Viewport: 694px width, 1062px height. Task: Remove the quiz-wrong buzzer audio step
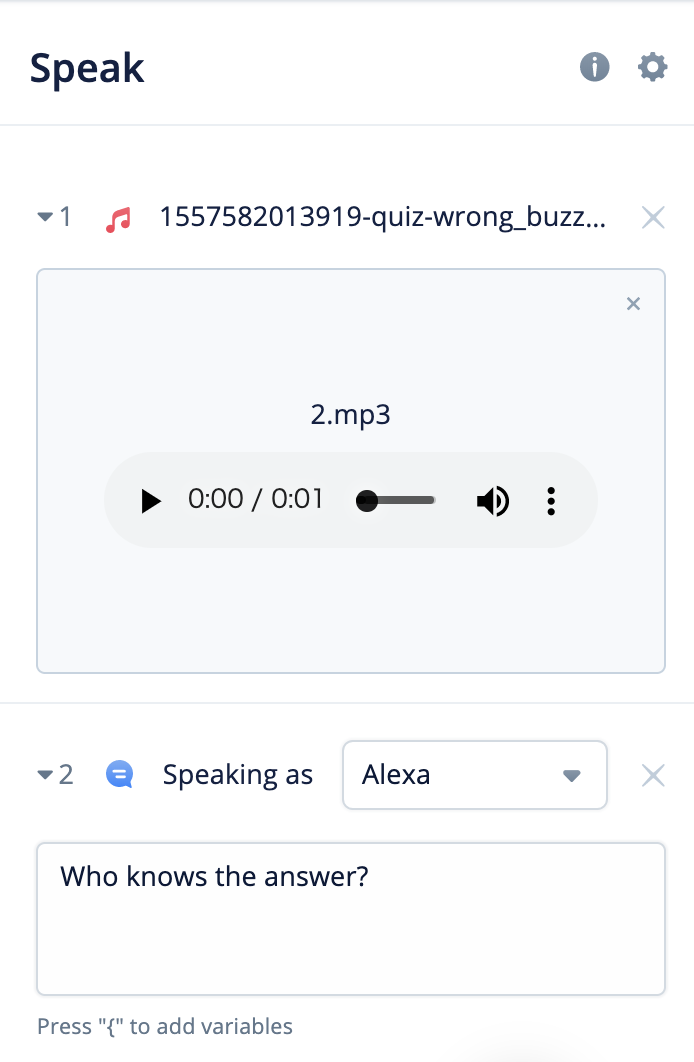click(x=653, y=217)
